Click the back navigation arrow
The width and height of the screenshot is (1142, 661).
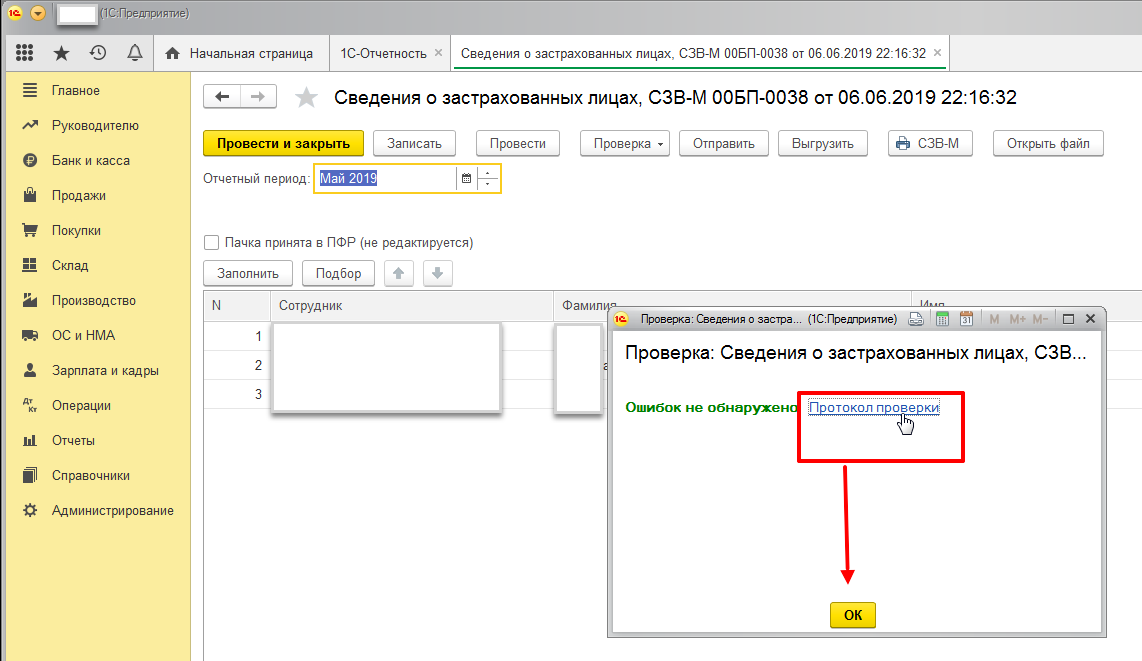pyautogui.click(x=222, y=96)
